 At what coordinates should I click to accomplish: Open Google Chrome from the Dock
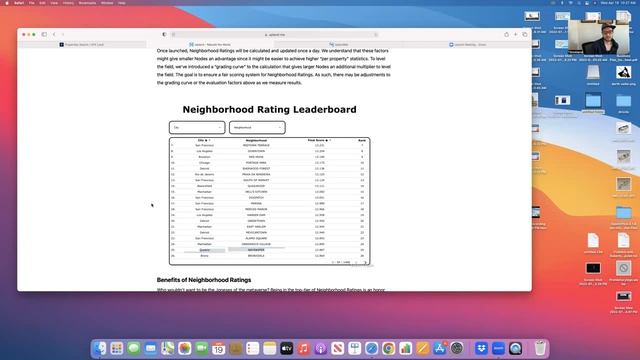(x=389, y=348)
